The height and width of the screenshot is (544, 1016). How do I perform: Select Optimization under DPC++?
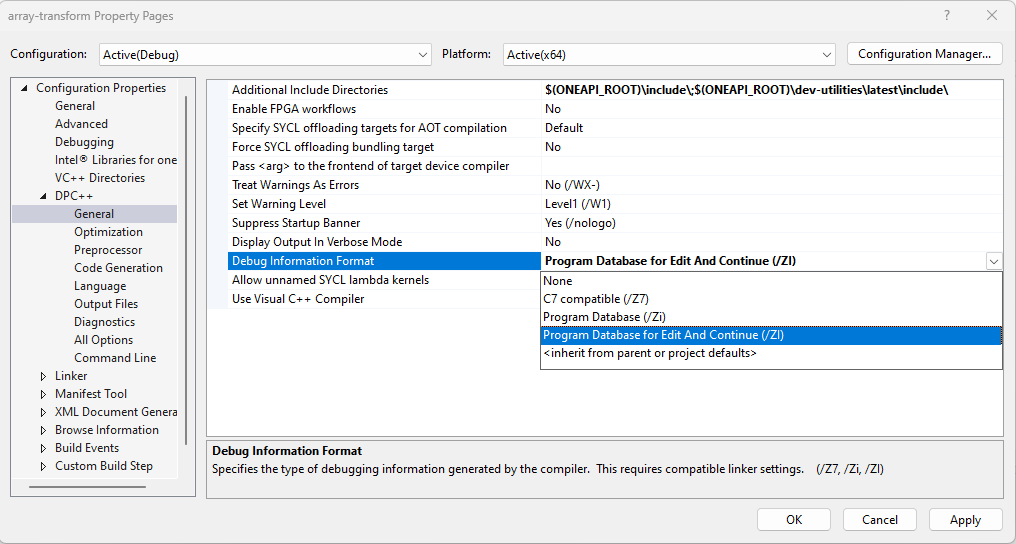click(108, 232)
